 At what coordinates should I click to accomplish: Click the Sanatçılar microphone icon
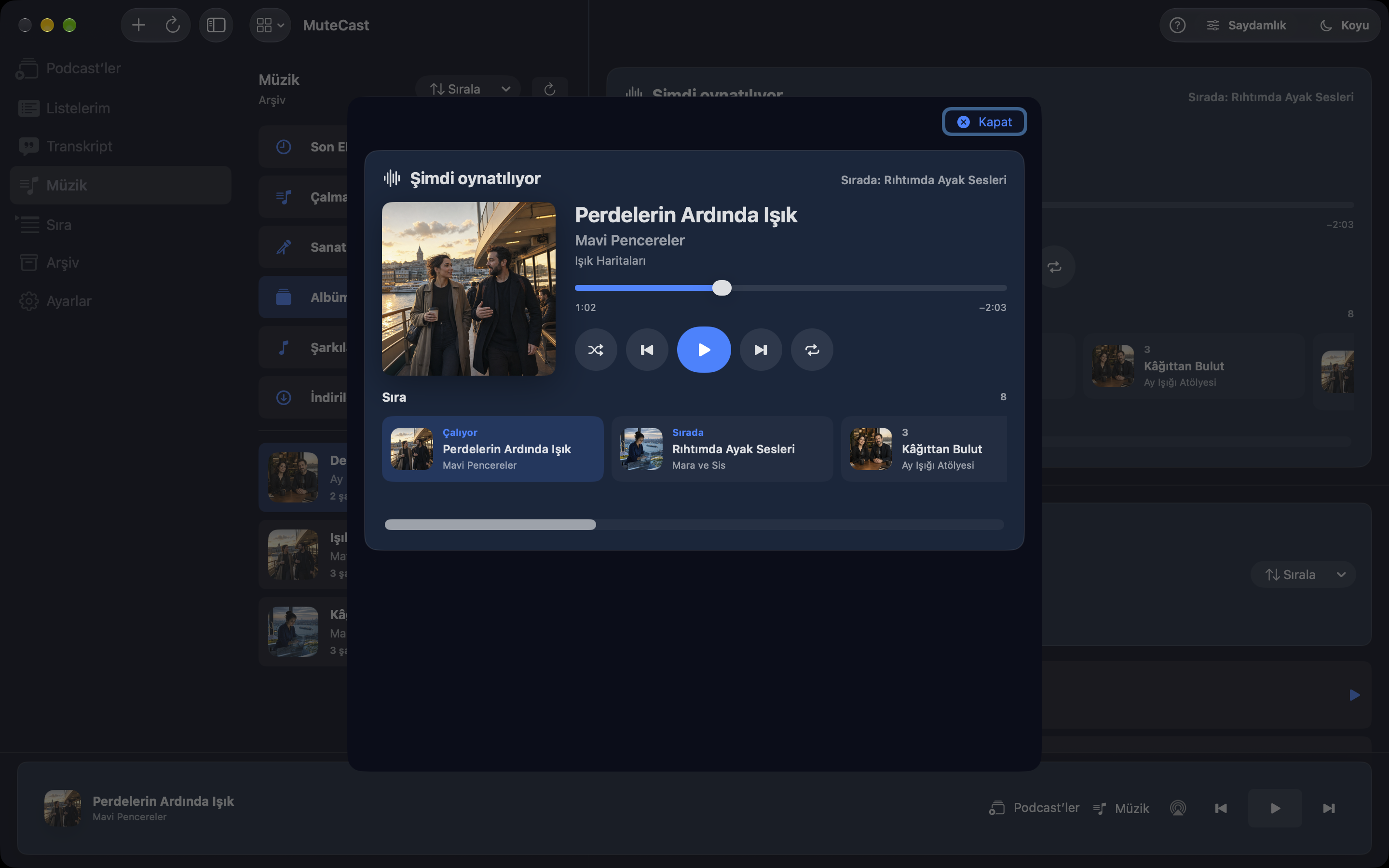(x=284, y=247)
